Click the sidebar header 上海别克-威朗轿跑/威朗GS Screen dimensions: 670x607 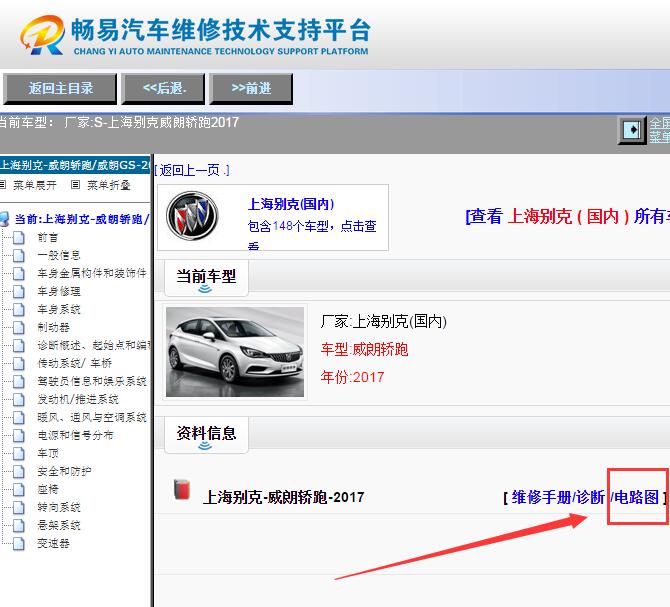(x=75, y=165)
